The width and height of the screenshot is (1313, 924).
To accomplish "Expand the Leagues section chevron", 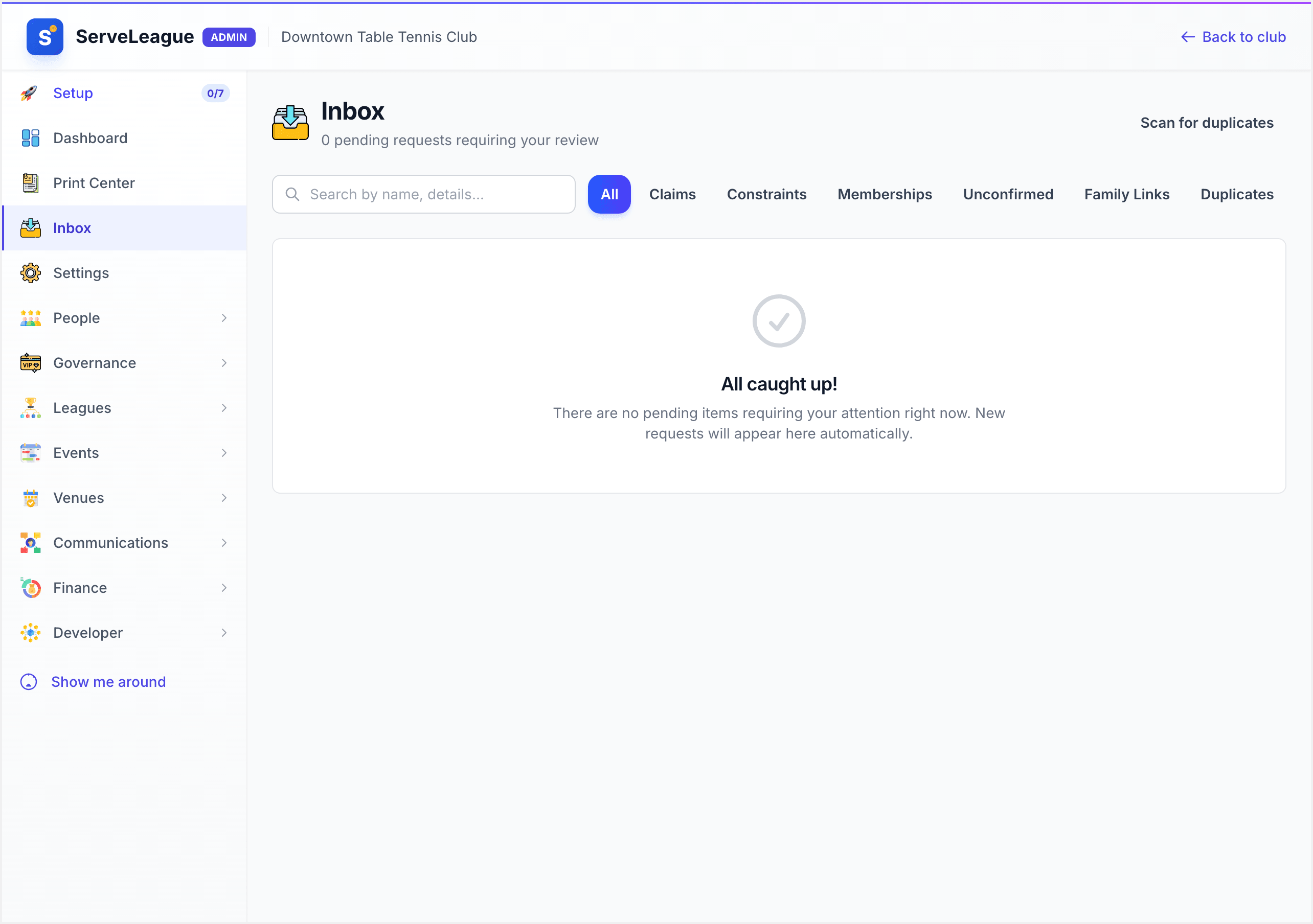I will pyautogui.click(x=223, y=408).
